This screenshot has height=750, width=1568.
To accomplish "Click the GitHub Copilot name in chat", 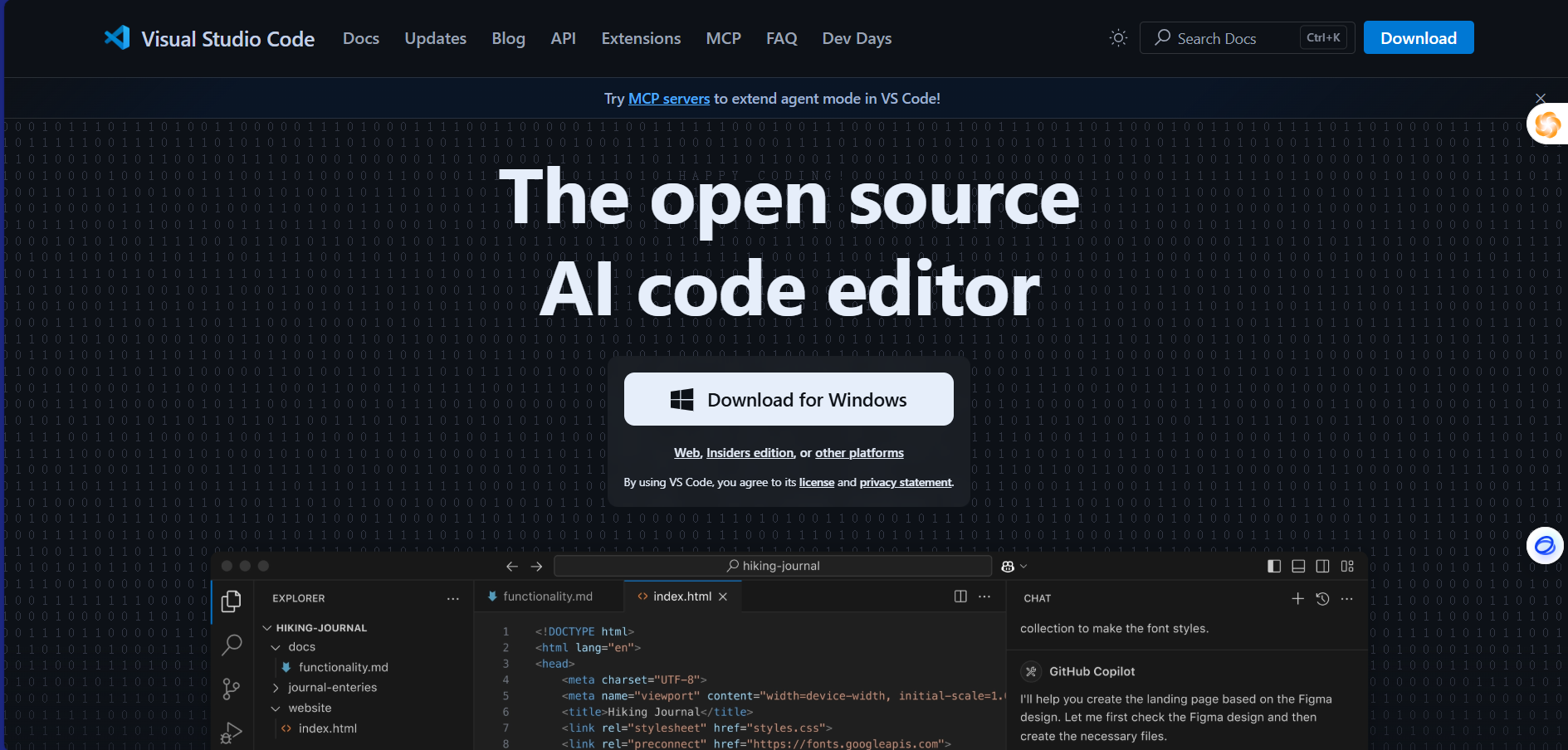I will coord(1092,671).
